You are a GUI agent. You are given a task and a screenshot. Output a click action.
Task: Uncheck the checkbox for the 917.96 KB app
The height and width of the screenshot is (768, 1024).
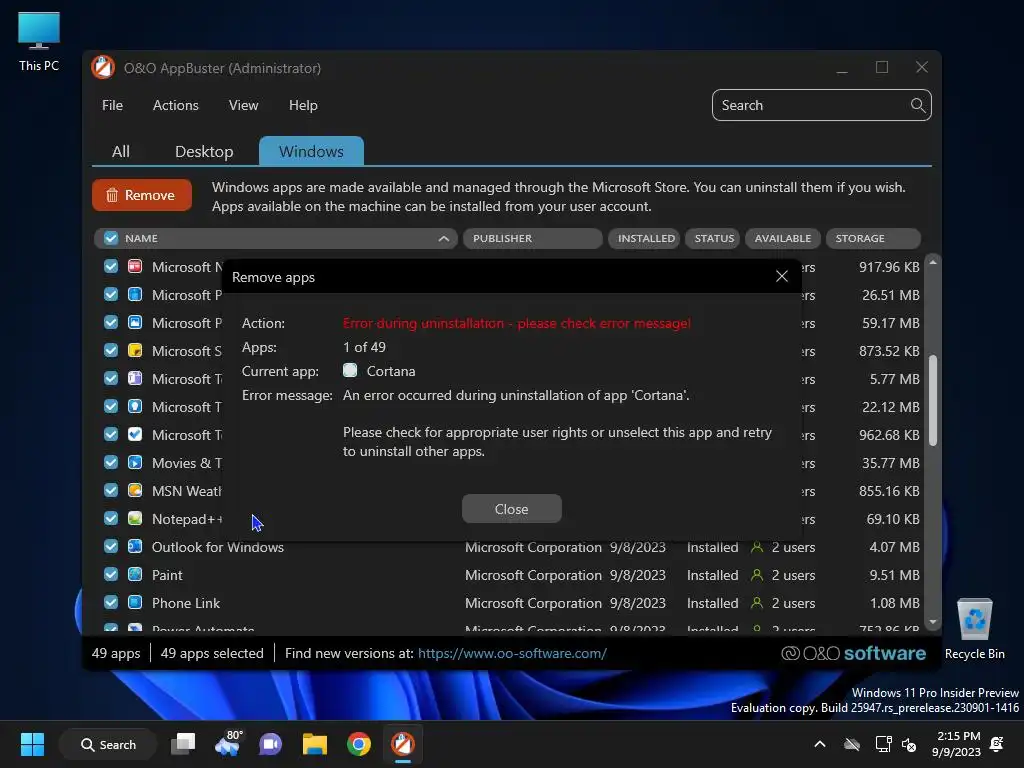[x=111, y=266]
